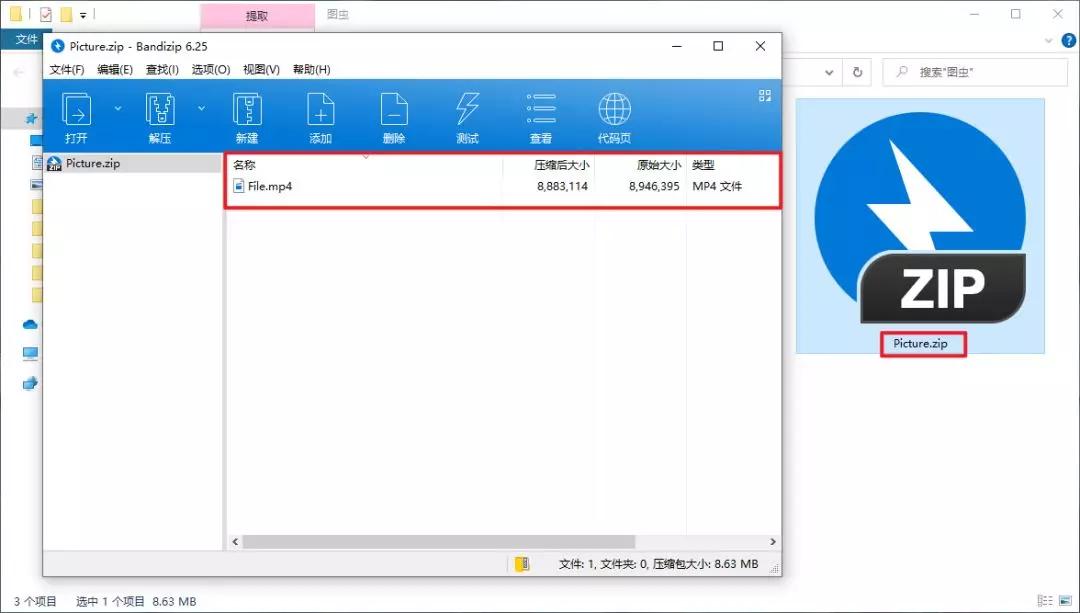Select File.mp4 in the archive list
Screen dimensions: 1080x613
coord(269,186)
